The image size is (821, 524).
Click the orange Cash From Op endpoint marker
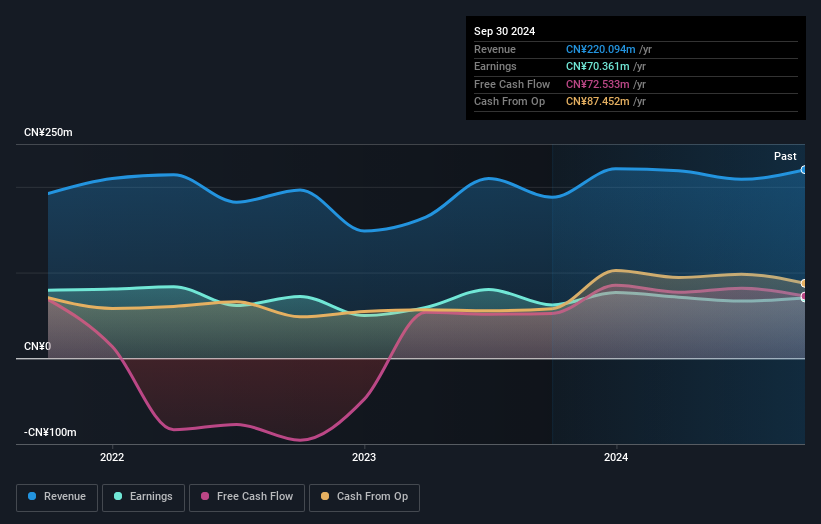[804, 283]
